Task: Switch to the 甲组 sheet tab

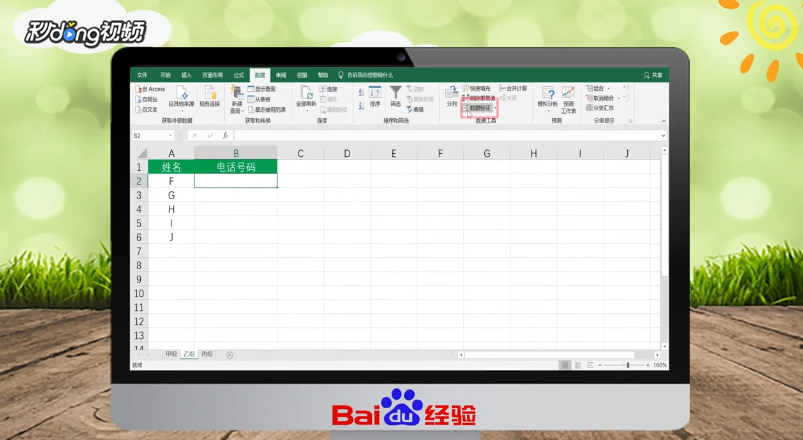Action: [x=171, y=354]
